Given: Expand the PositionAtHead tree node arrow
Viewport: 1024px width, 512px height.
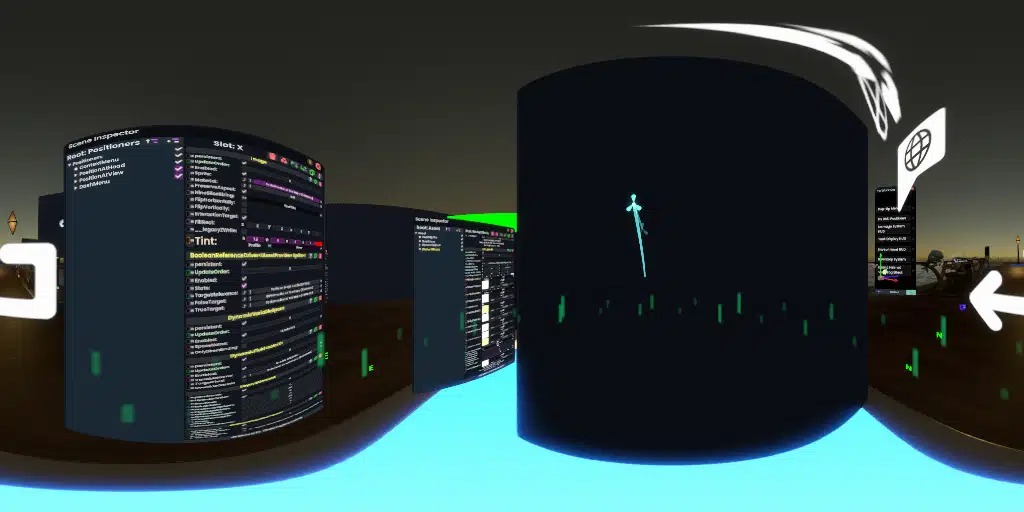Looking at the screenshot, I should 76,174.
